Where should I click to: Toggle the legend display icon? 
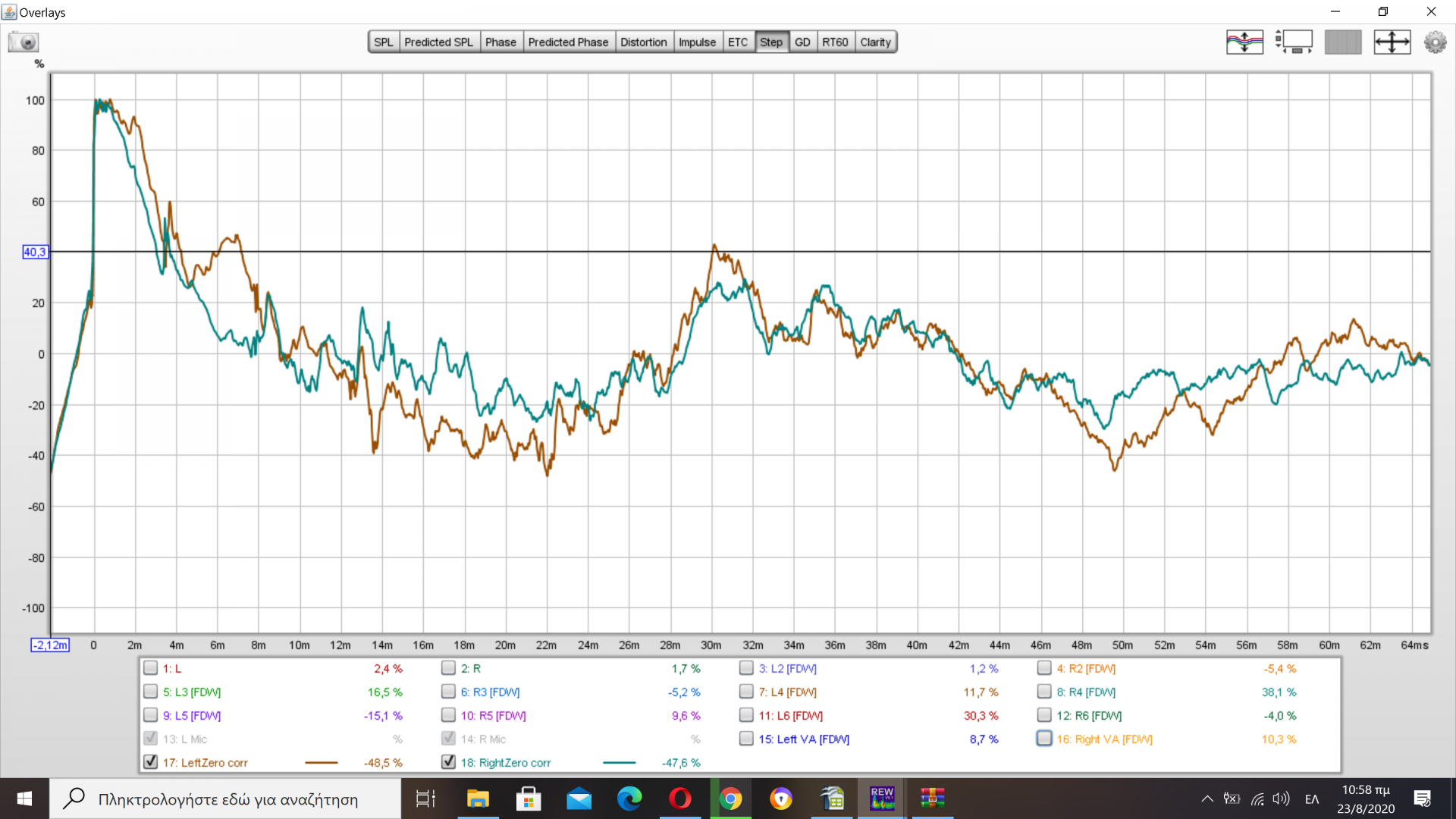tap(1294, 42)
